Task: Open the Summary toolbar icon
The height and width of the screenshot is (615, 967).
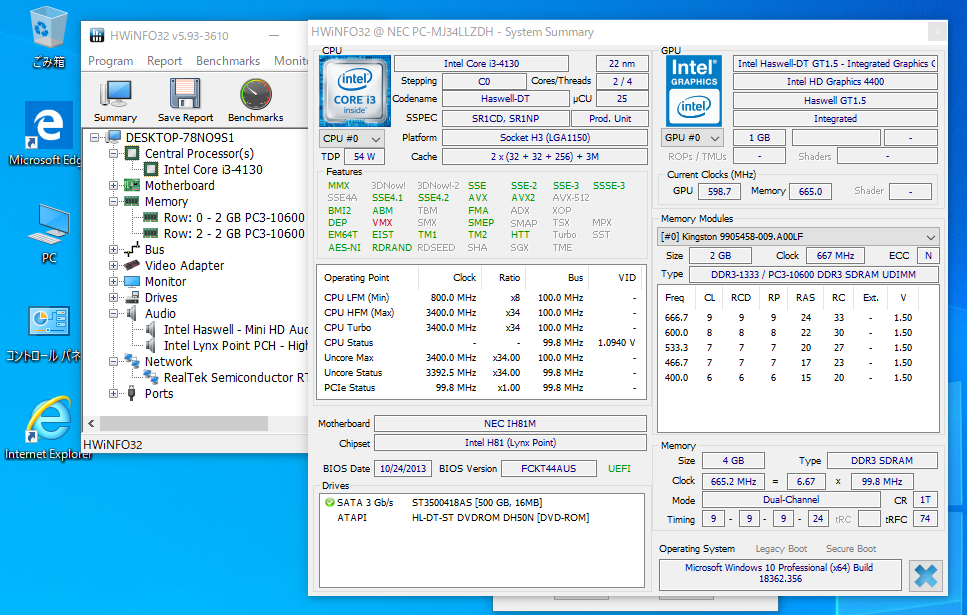Action: (x=115, y=101)
